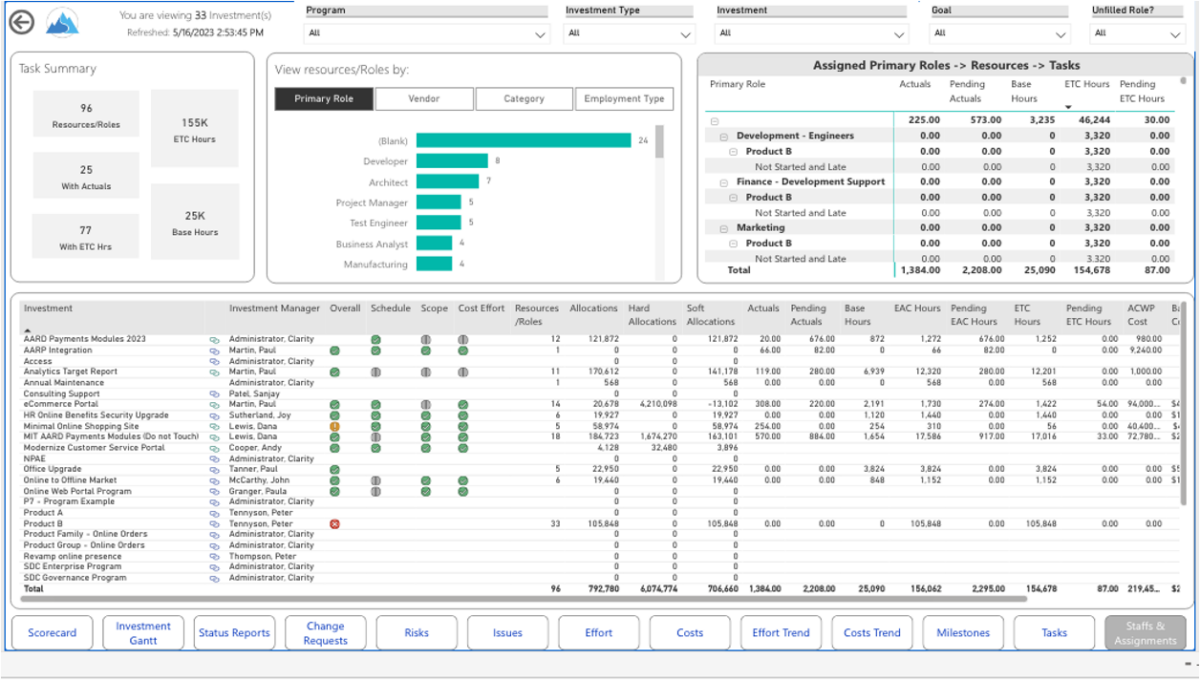Open the Investment filter dropdown
Image resolution: width=1200 pixels, height=680 pixels.
pos(811,33)
